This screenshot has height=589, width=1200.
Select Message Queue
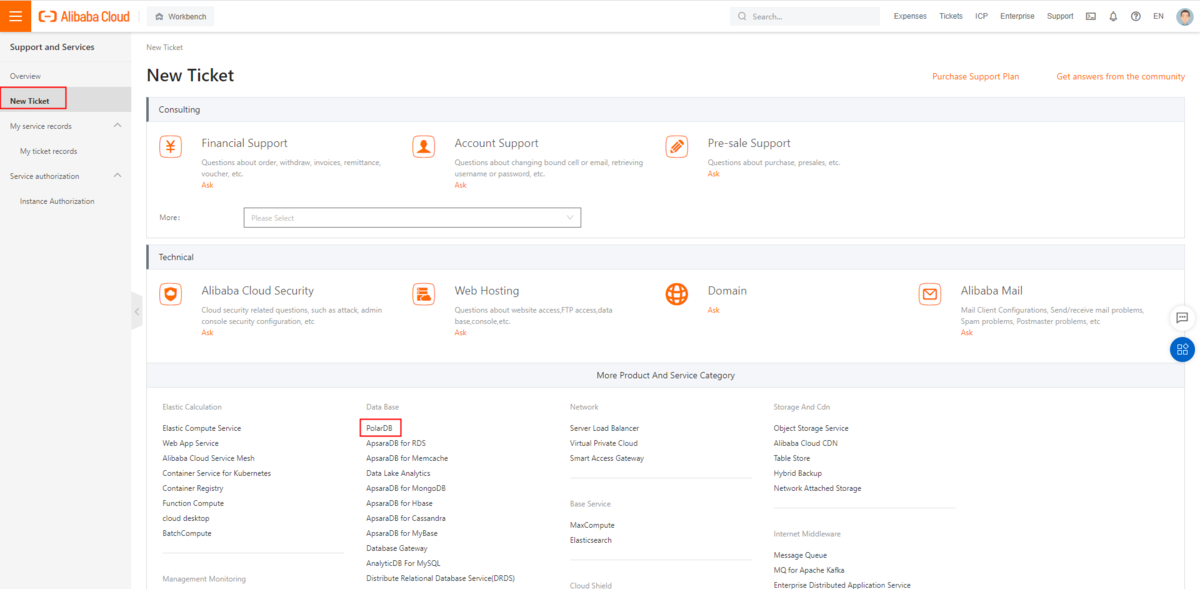(x=800, y=555)
